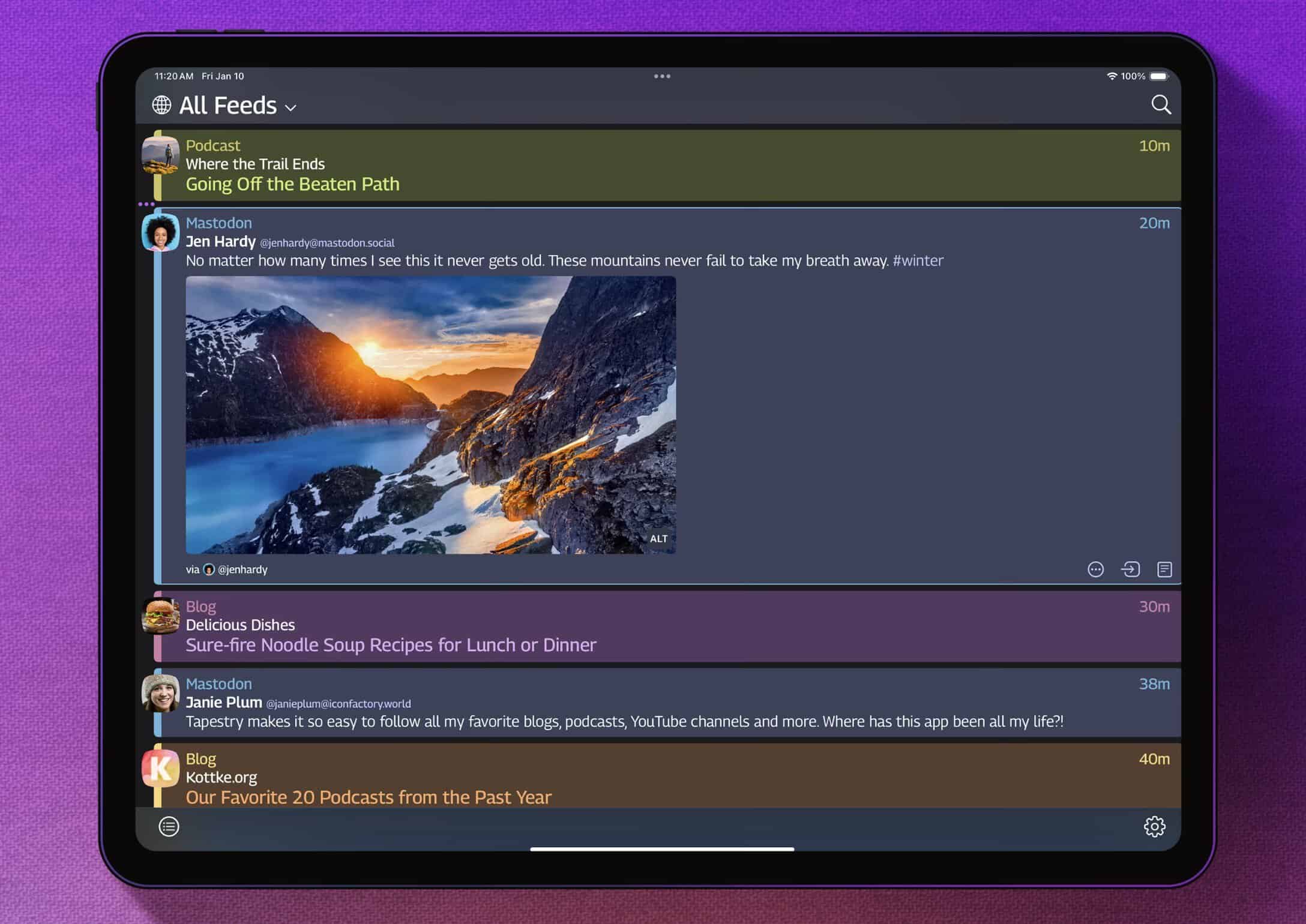The height and width of the screenshot is (924, 1306).
Task: Select the Janie Plum name
Action: (224, 702)
